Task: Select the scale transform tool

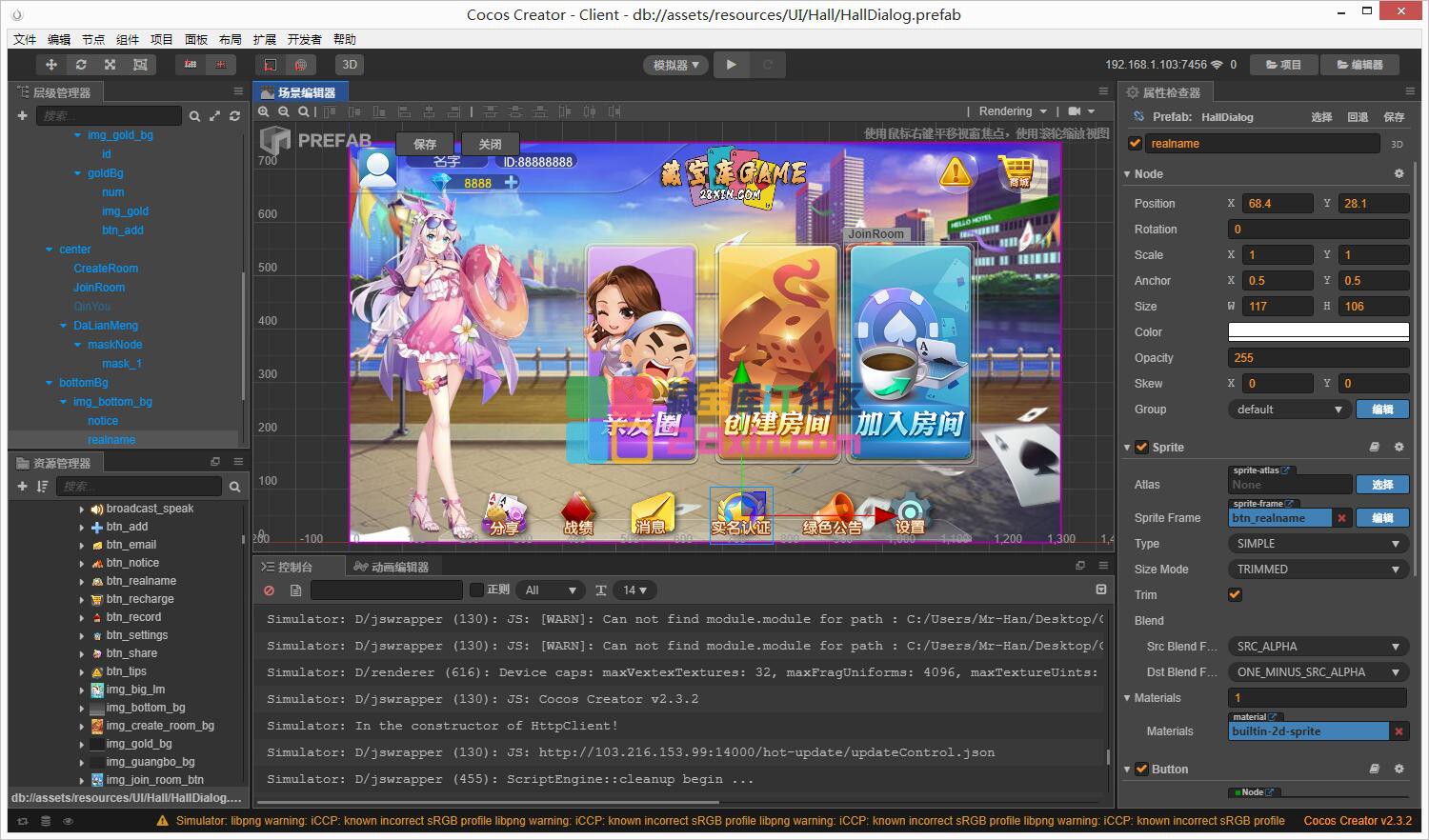Action: pos(111,65)
